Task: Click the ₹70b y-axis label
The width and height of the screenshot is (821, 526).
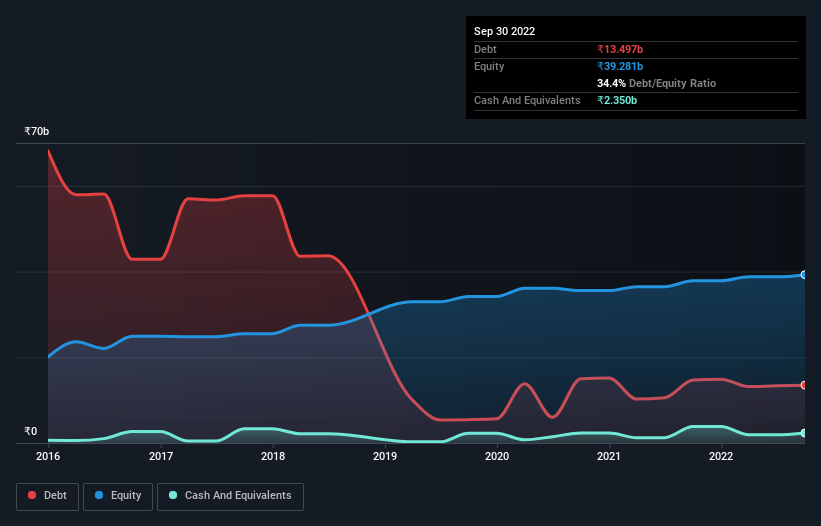Action: pyautogui.click(x=37, y=131)
